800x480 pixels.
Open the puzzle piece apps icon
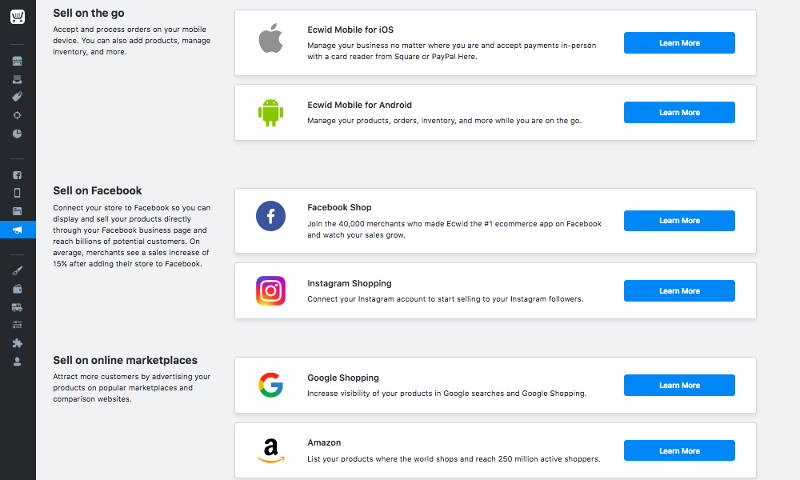tap(17, 343)
